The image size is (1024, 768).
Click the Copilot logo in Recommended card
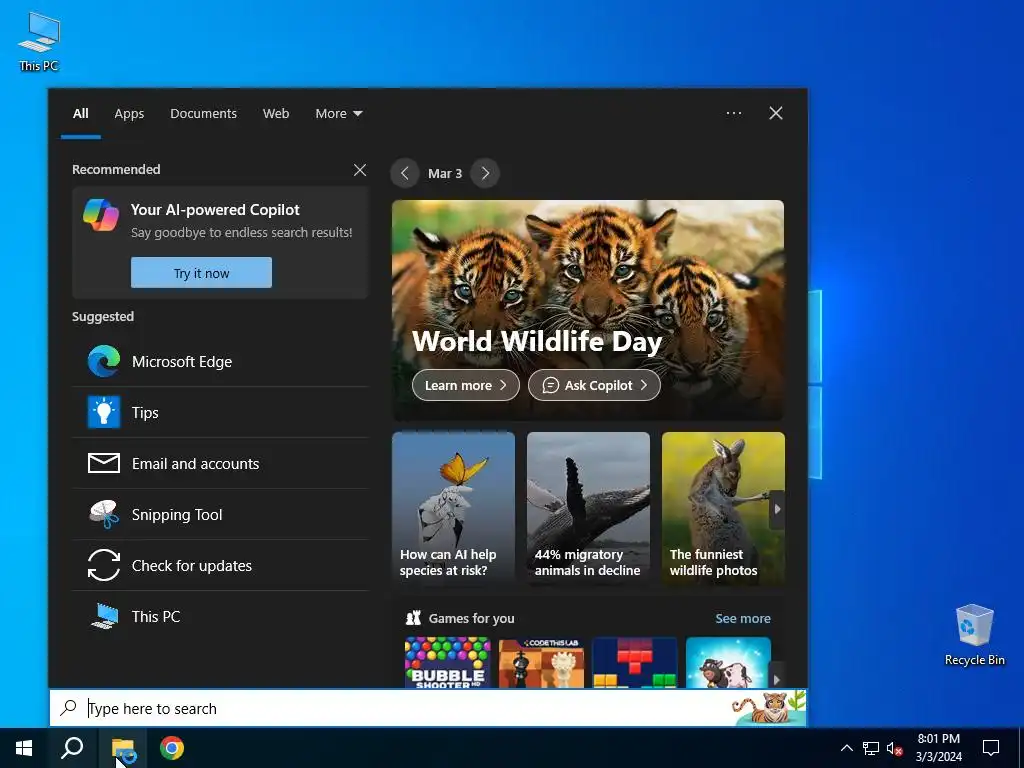[101, 215]
